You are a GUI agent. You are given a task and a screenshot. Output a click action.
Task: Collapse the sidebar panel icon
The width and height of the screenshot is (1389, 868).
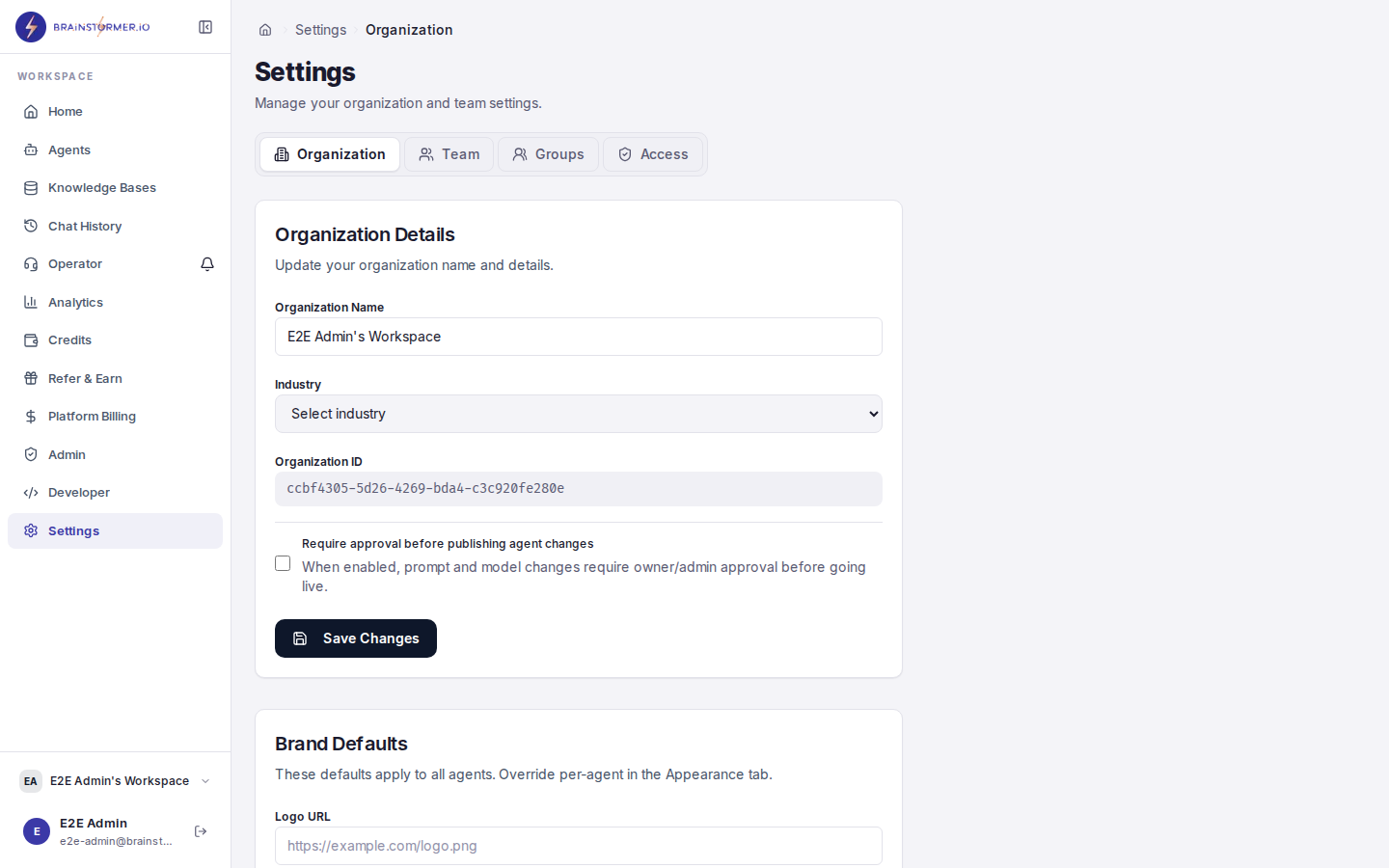[x=205, y=27]
